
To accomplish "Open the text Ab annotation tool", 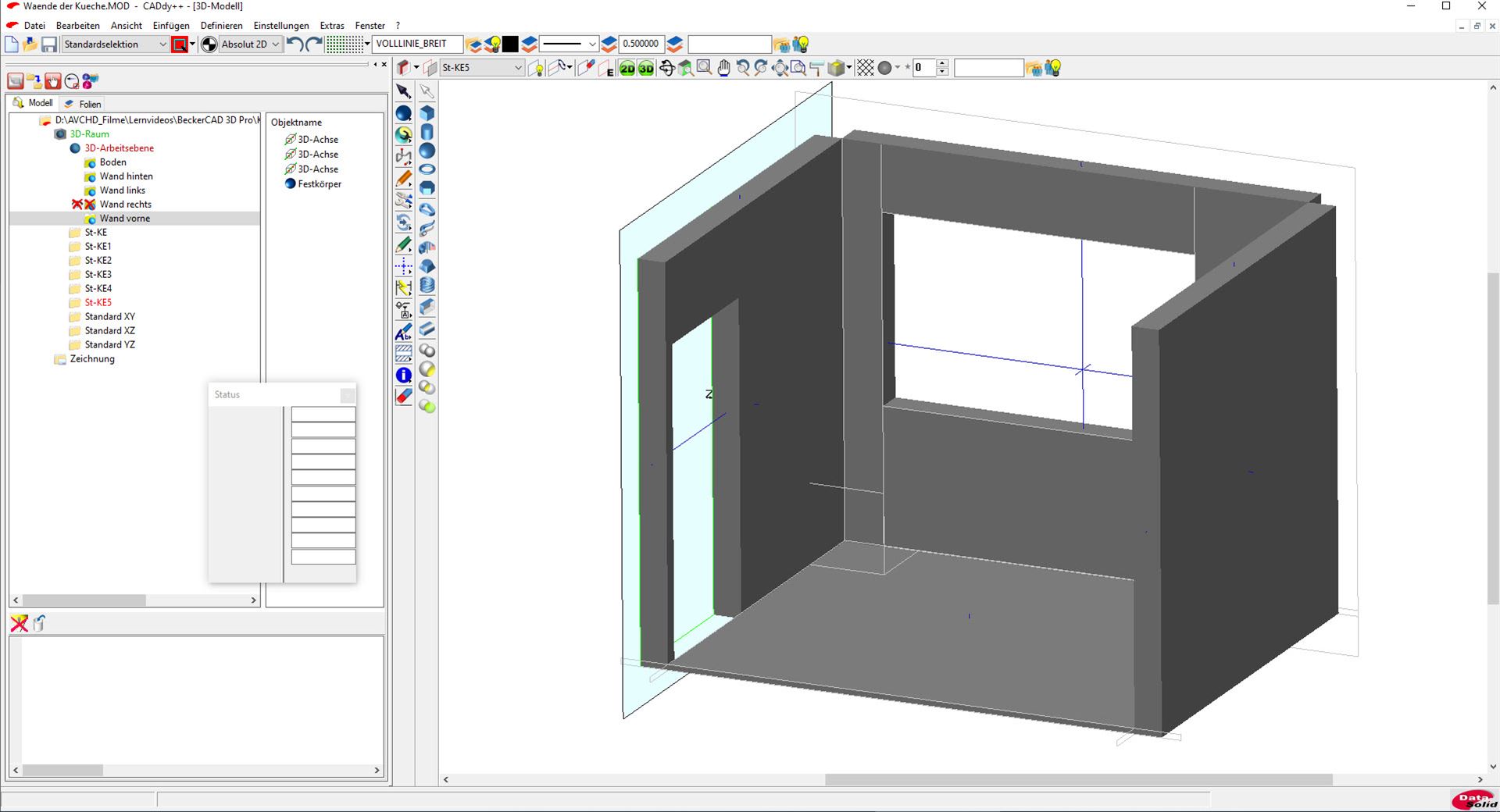I will point(403,332).
